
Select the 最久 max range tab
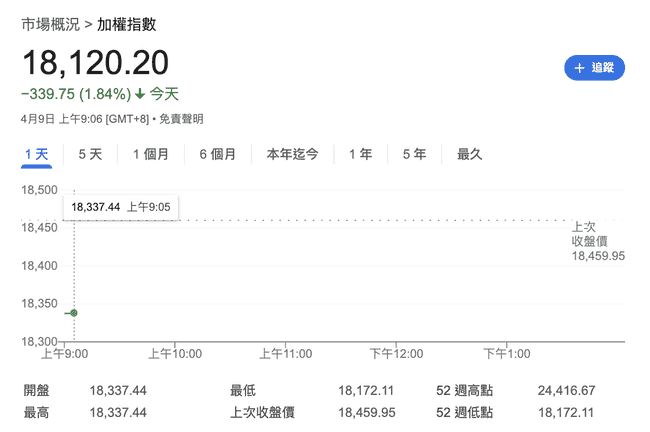[x=470, y=155]
